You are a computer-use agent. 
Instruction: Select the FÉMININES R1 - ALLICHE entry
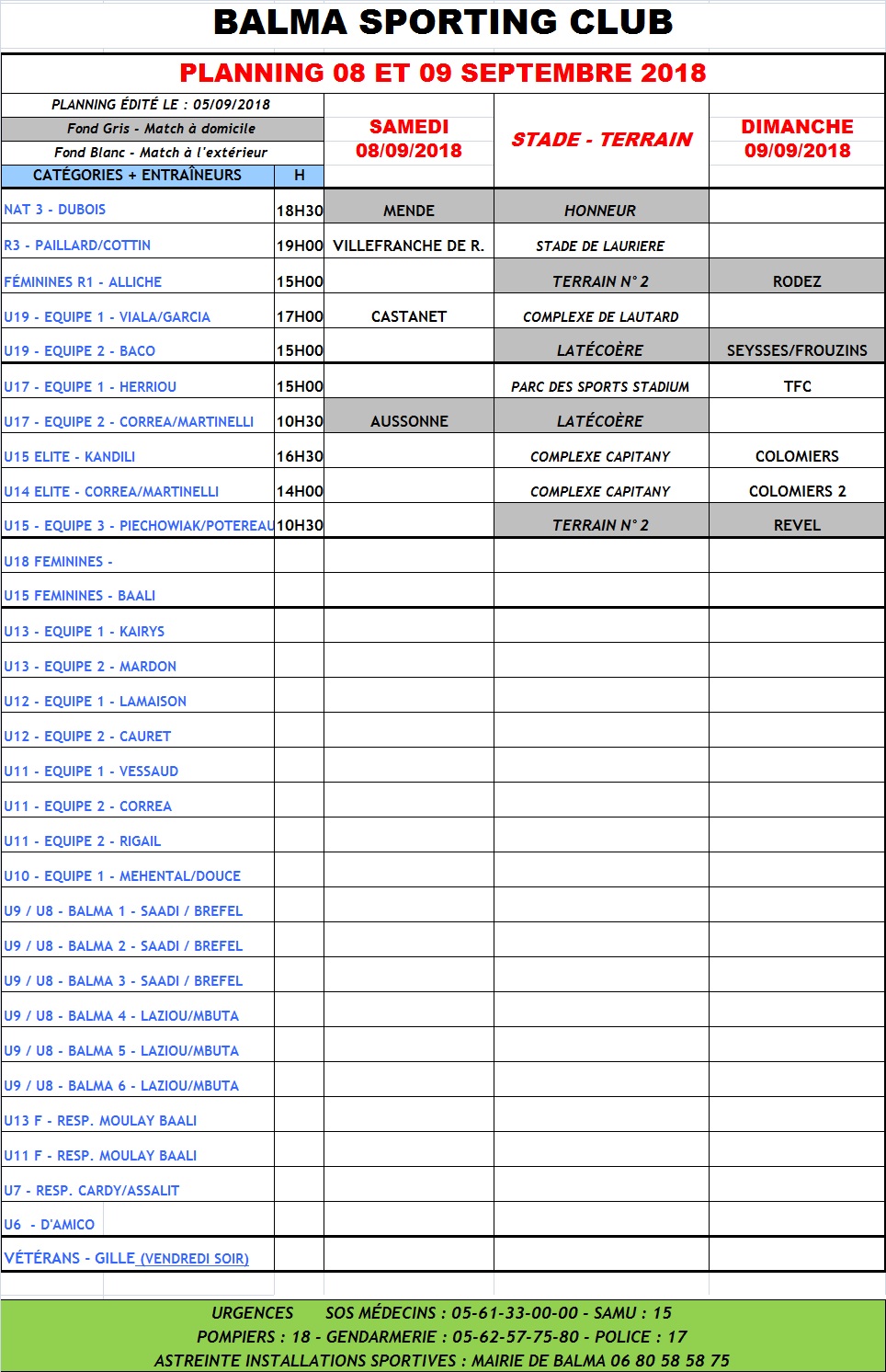click(83, 282)
